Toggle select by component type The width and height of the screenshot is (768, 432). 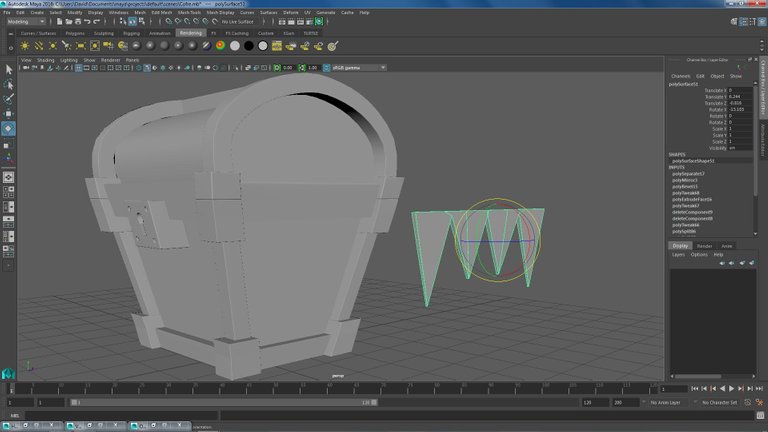(142, 22)
